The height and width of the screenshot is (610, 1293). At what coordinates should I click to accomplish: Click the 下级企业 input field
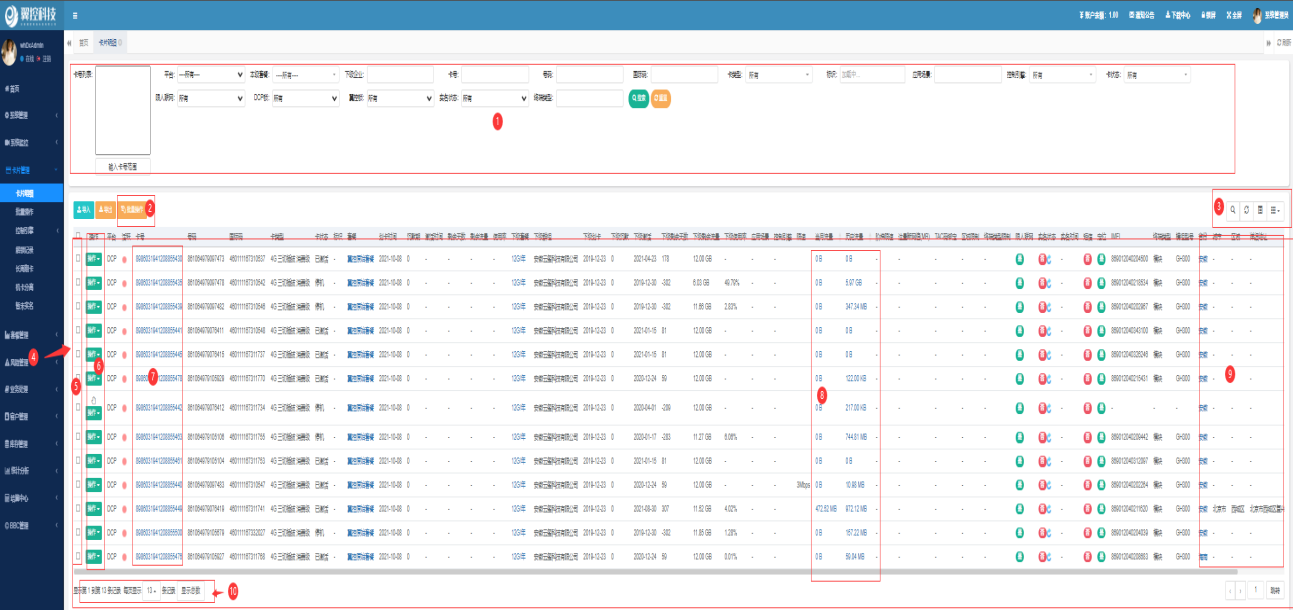tap(400, 75)
